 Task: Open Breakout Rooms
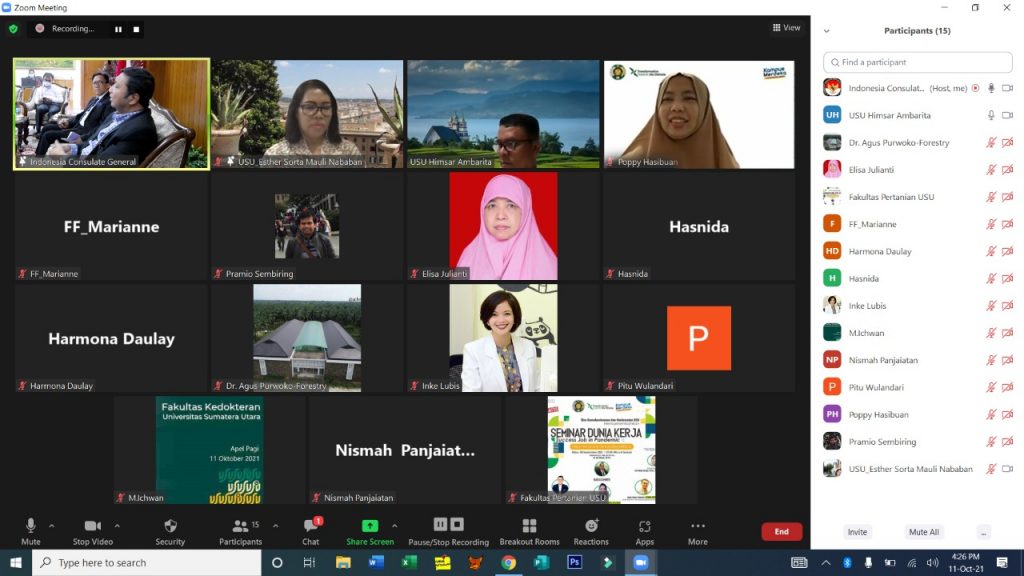(x=529, y=527)
